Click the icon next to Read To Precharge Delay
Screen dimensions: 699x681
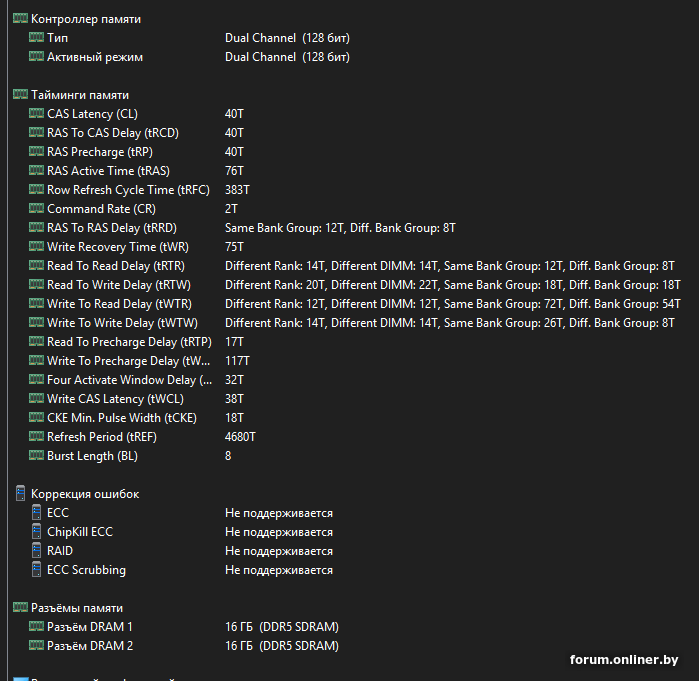point(37,341)
